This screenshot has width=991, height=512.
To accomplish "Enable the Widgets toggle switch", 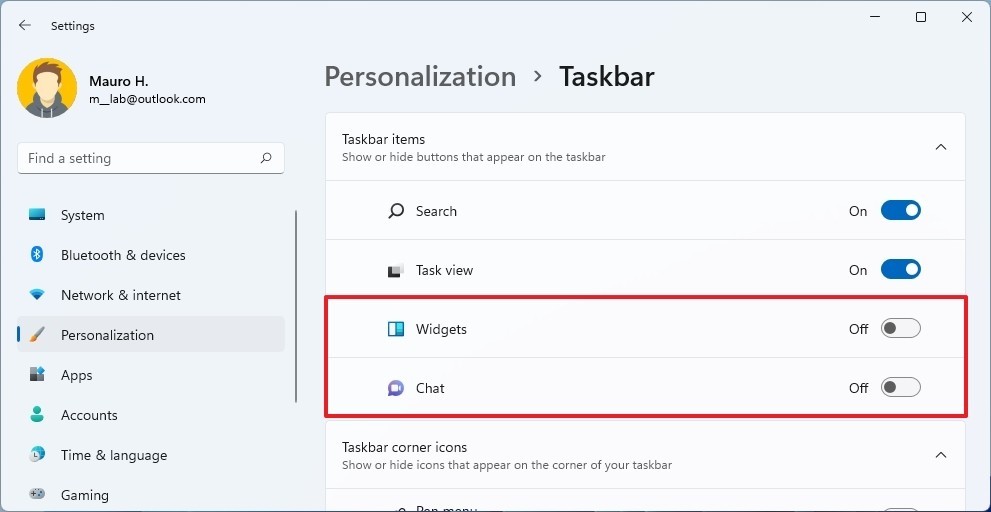I will click(900, 329).
